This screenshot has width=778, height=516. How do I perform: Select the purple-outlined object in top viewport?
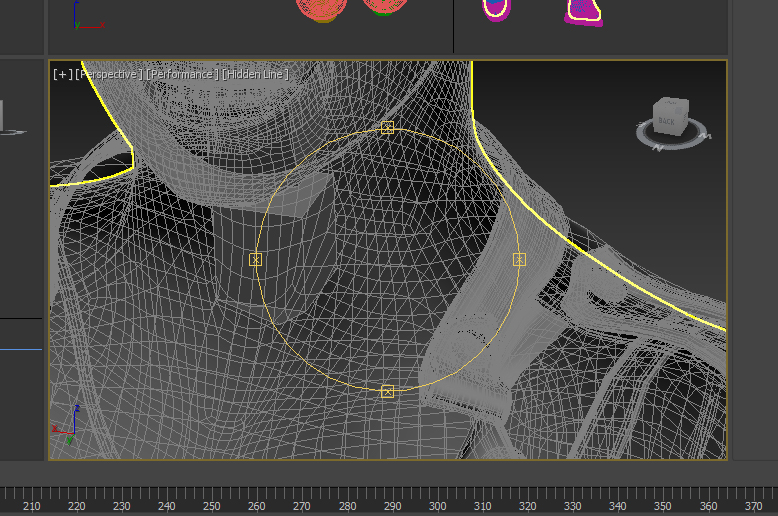(x=583, y=11)
